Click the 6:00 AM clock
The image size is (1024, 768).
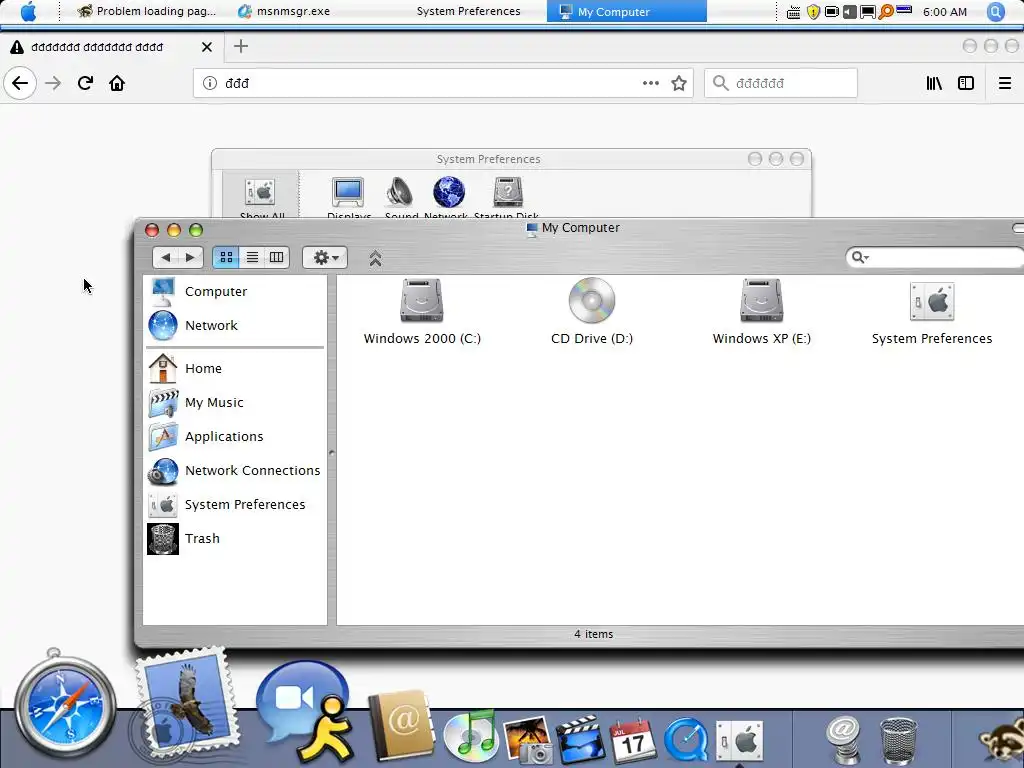point(944,12)
